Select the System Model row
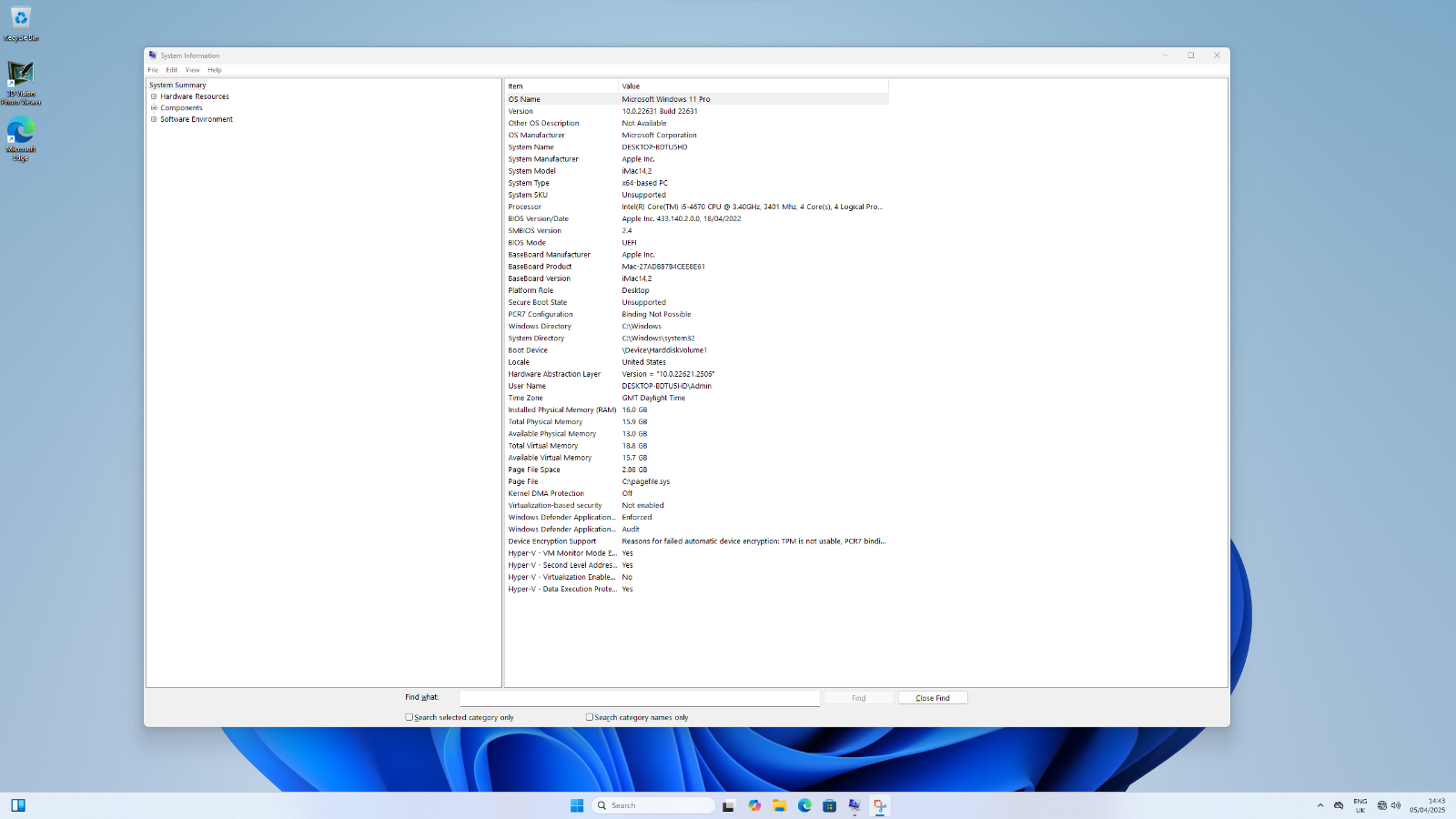Image resolution: width=1456 pixels, height=819 pixels. click(x=697, y=171)
